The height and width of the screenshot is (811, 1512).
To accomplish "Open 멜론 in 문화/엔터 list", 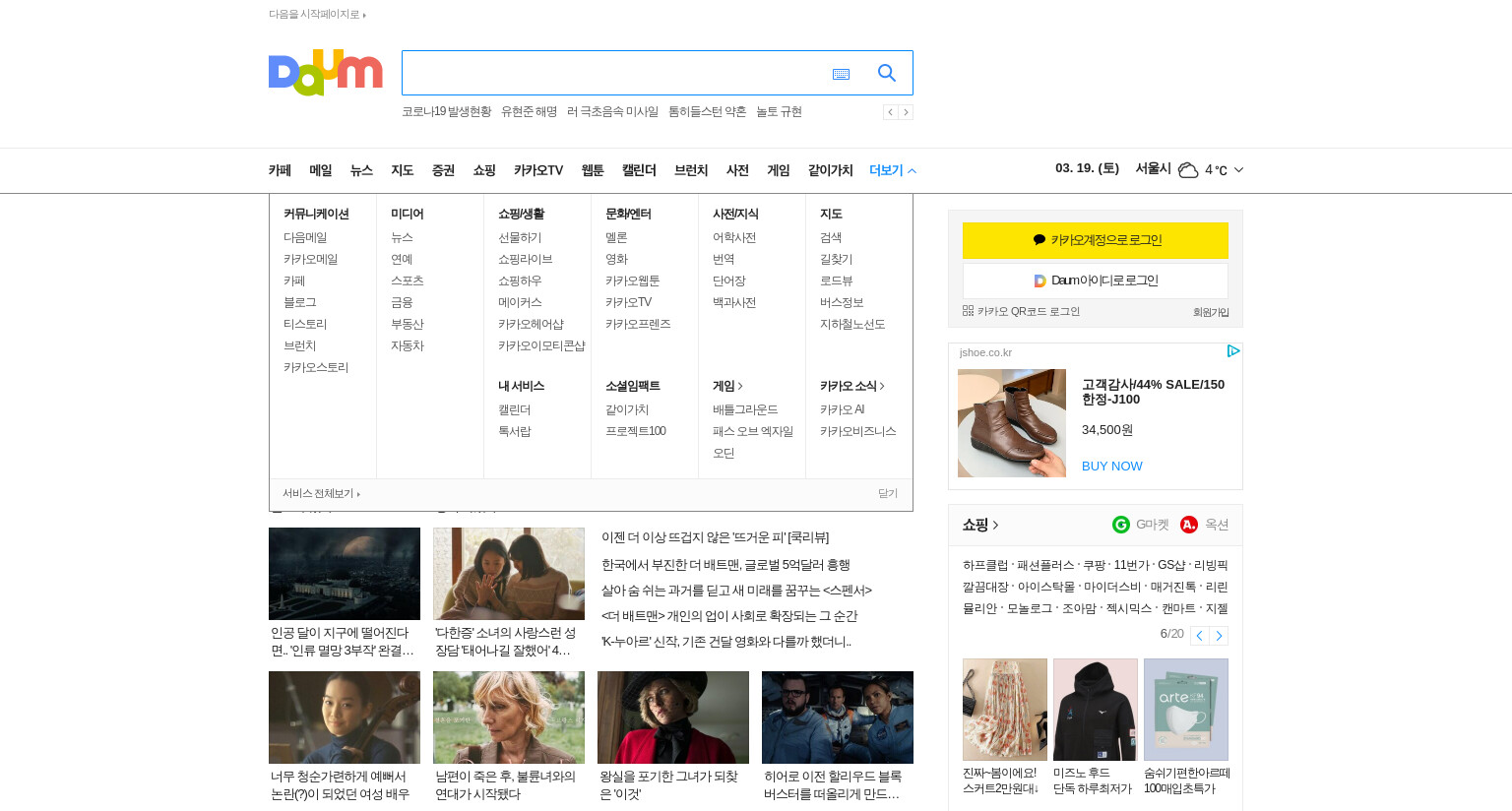I will (x=616, y=237).
